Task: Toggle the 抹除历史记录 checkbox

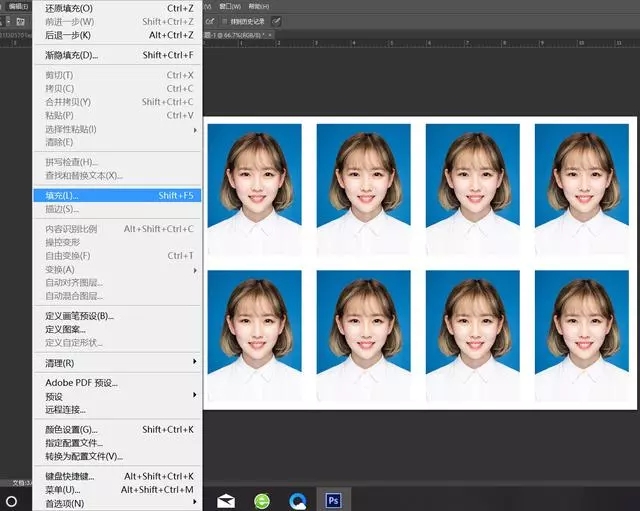Action: 224,20
